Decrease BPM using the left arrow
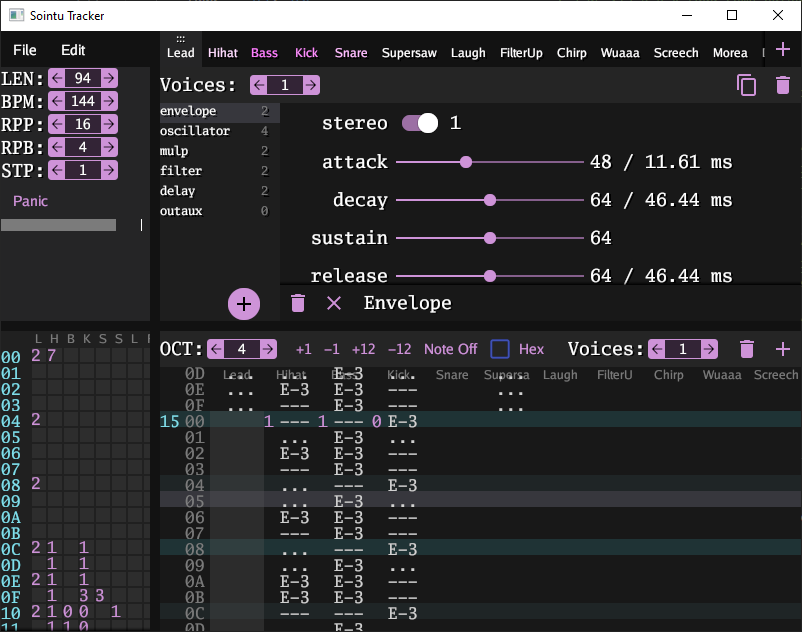The image size is (802, 632). 56,101
